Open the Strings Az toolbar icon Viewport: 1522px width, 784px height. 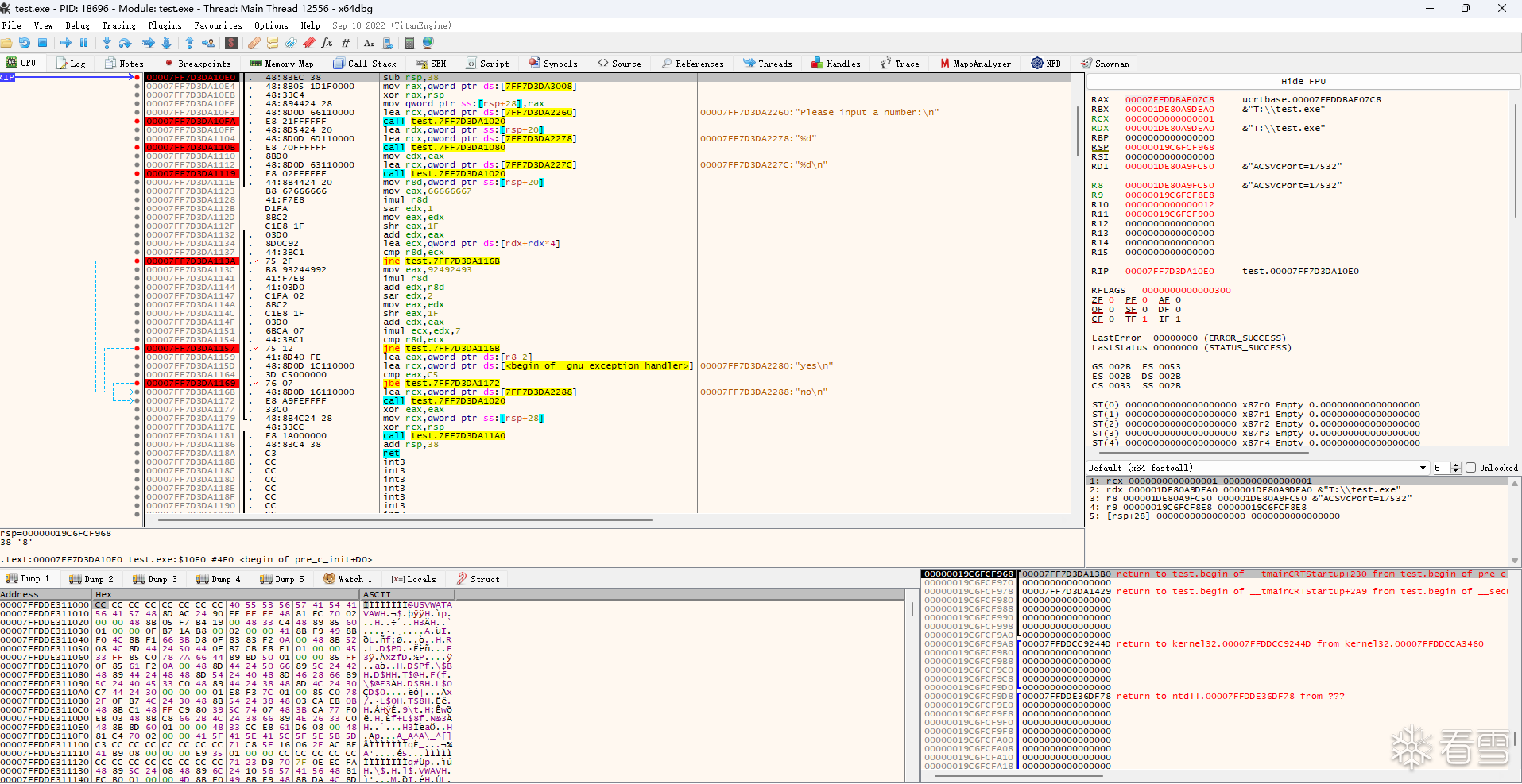point(369,43)
